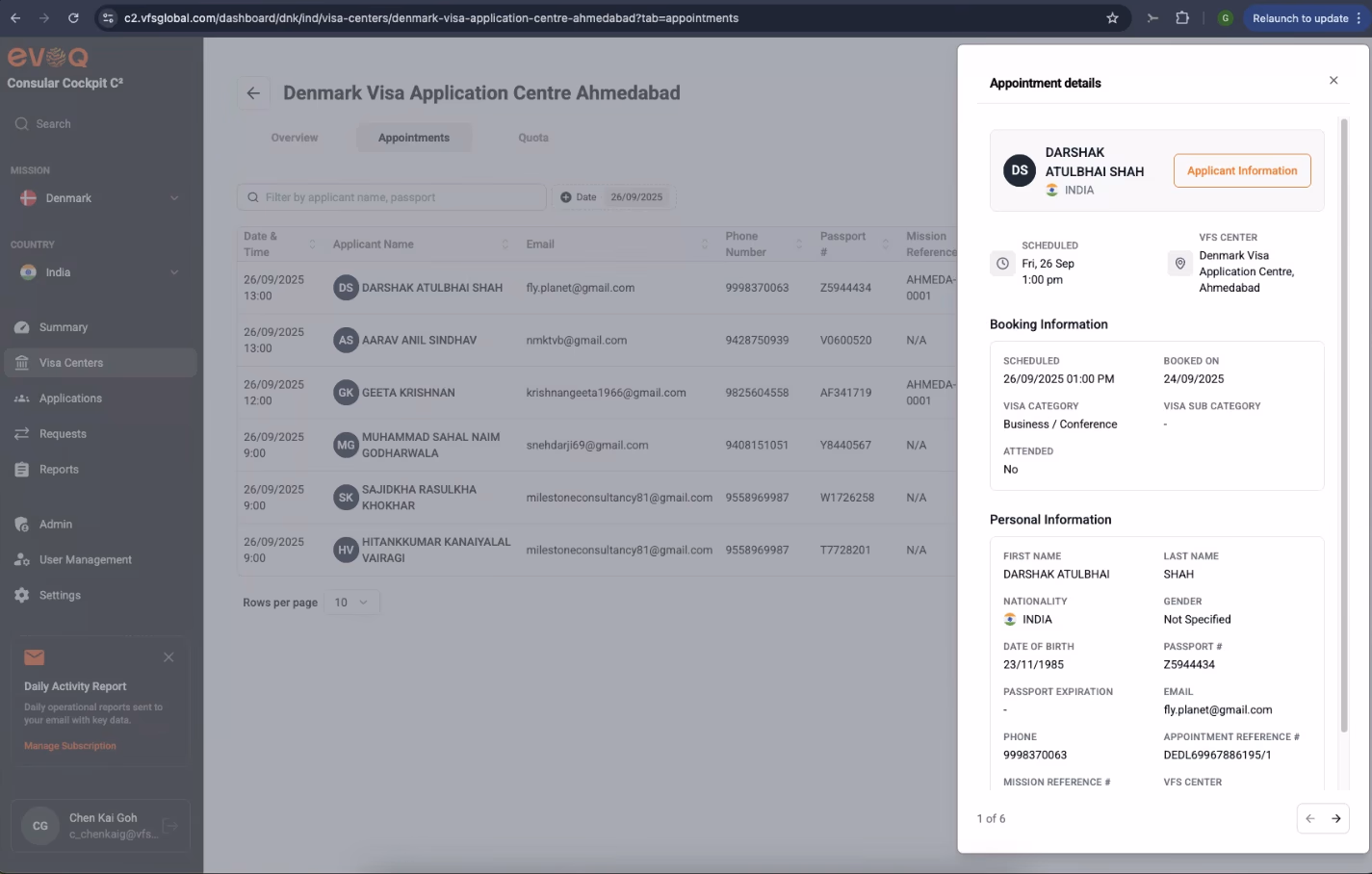Screen dimensions: 1372x874
Task: Go to previous appointment arrow
Action: click(1310, 818)
